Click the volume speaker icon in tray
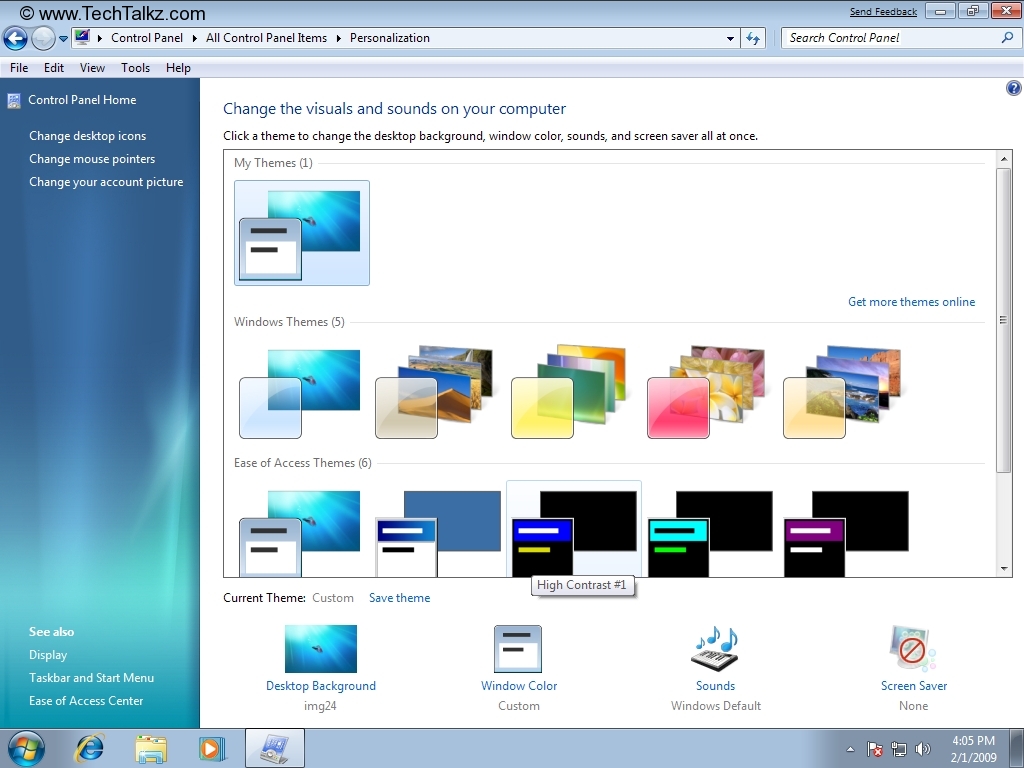This screenshot has height=768, width=1024. tap(922, 749)
